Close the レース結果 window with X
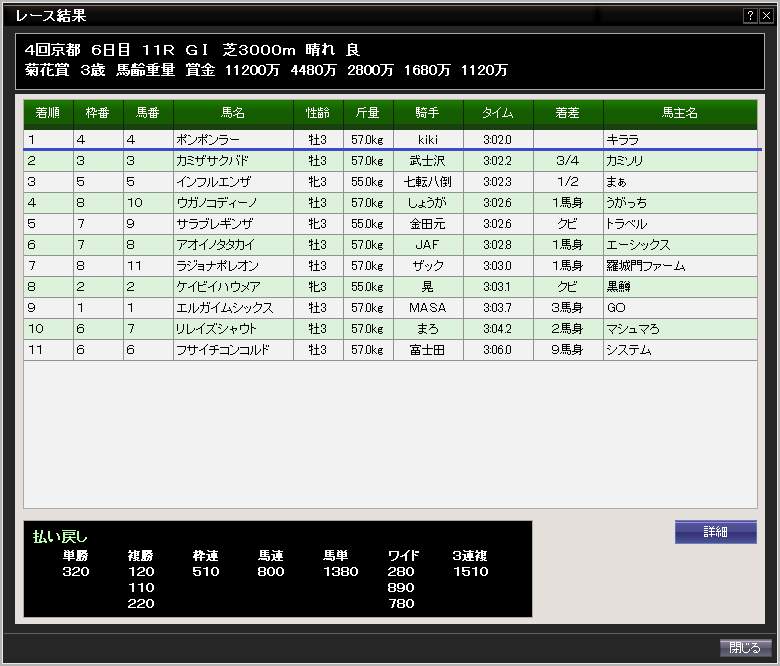The image size is (780, 666). (767, 15)
